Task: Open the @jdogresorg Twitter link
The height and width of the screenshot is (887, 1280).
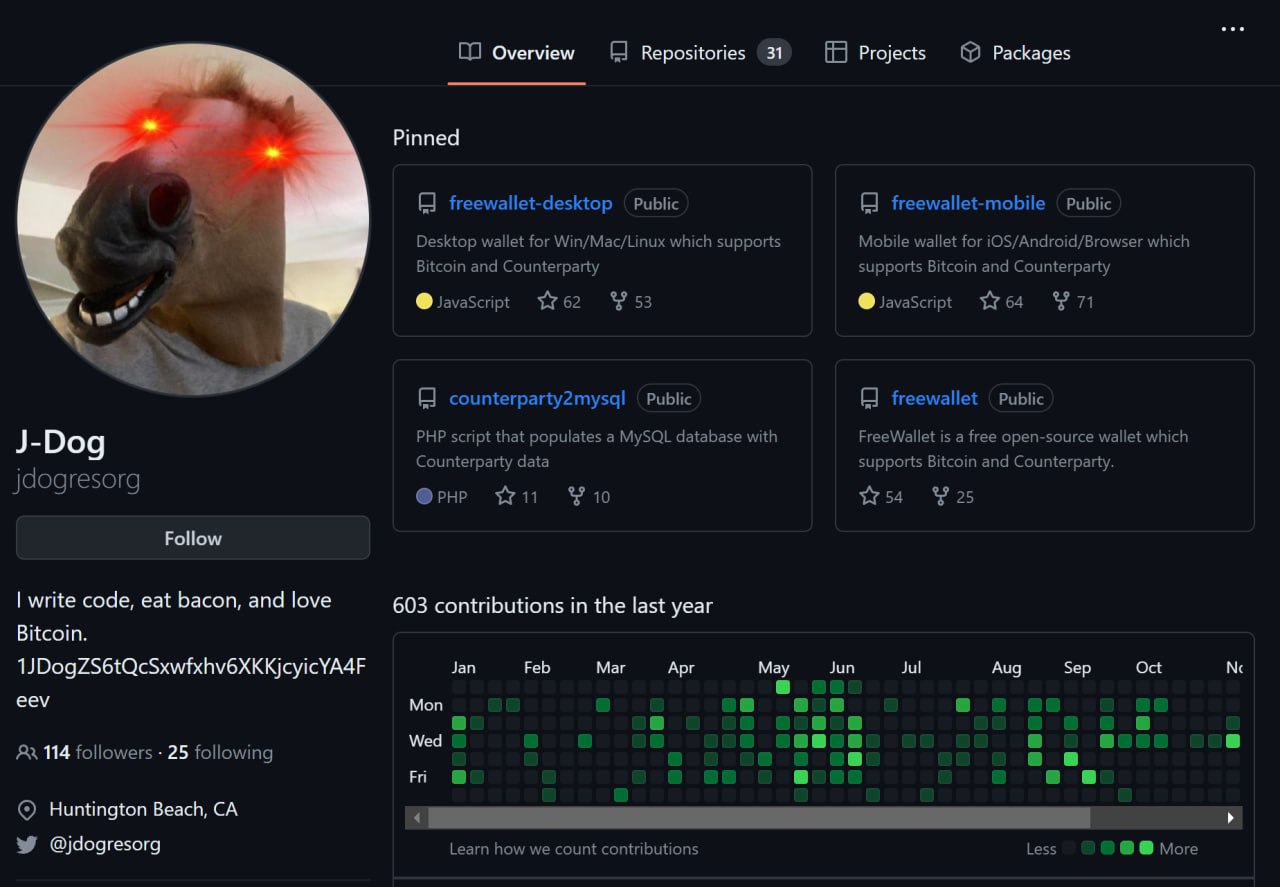Action: pyautogui.click(x=105, y=844)
